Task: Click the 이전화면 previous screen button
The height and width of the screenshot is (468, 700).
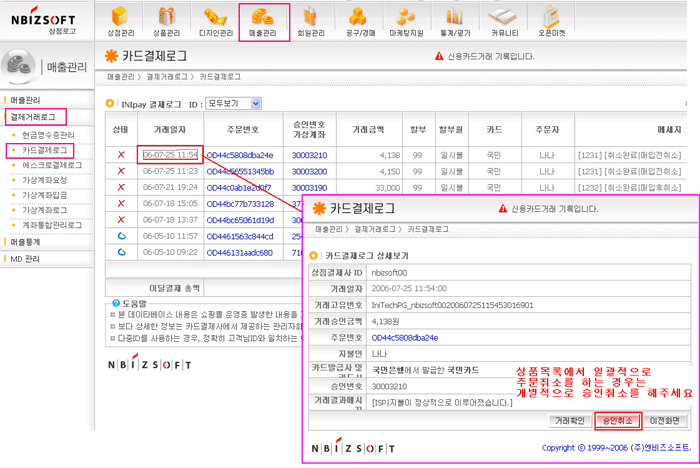Action: (x=662, y=419)
